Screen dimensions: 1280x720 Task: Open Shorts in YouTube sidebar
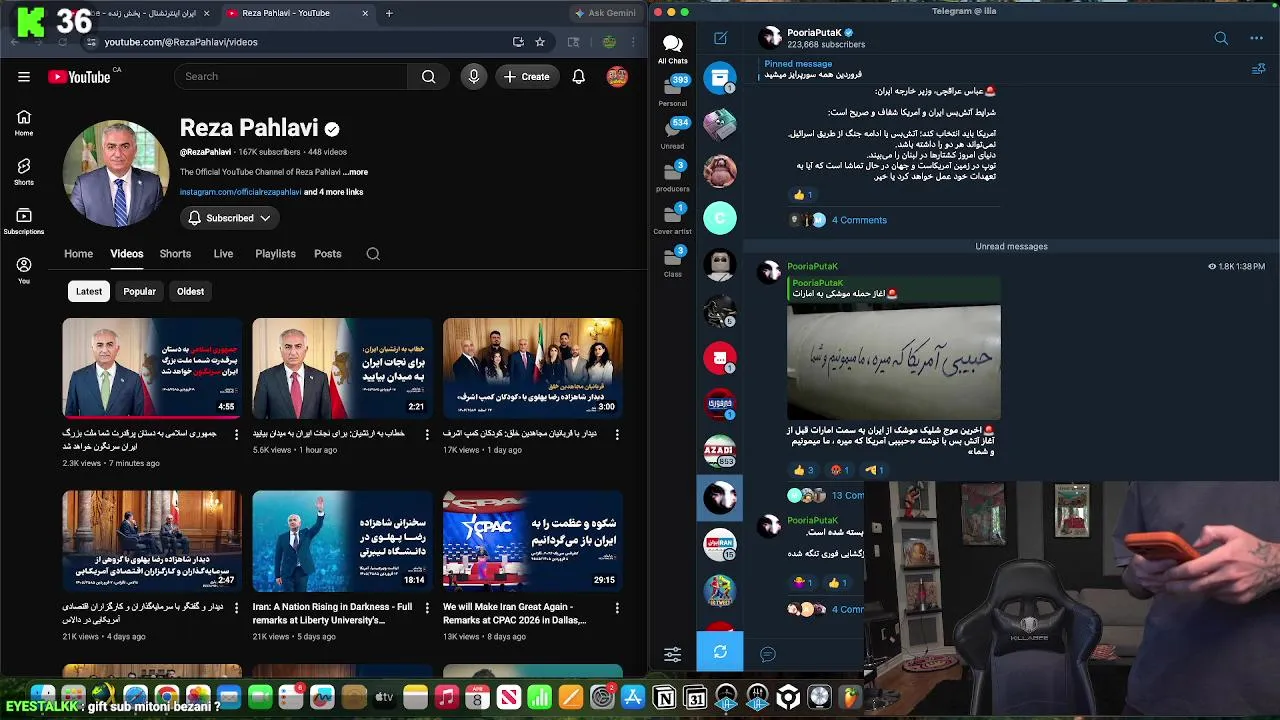(24, 172)
